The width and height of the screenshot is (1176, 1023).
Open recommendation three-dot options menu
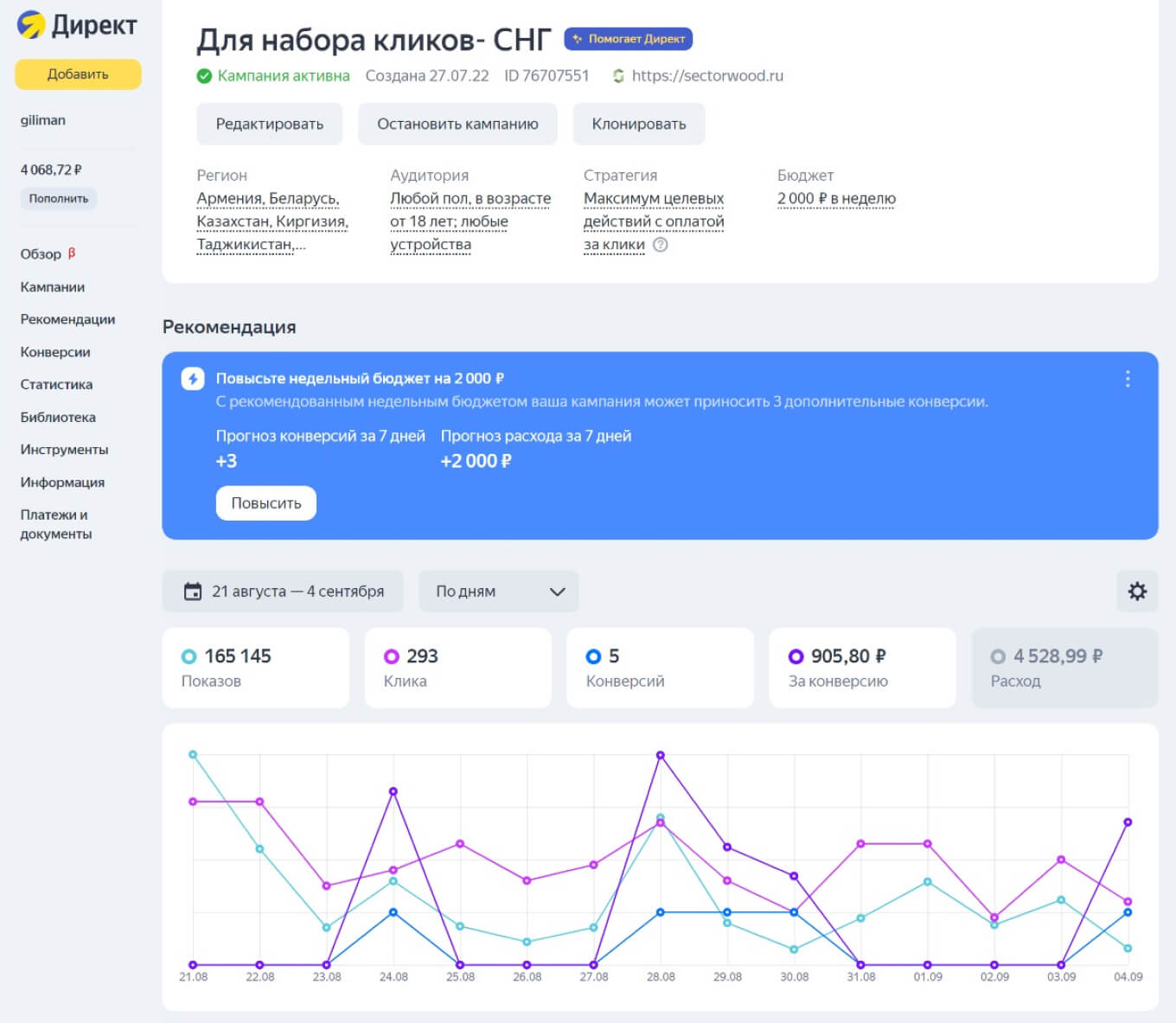pyautogui.click(x=1127, y=379)
